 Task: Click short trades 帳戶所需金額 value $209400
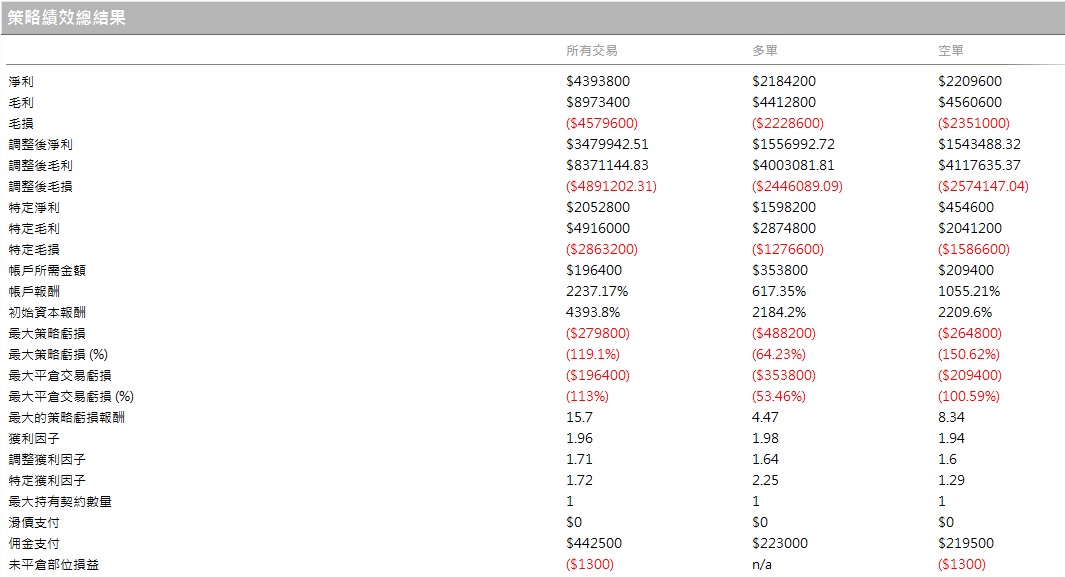(966, 271)
